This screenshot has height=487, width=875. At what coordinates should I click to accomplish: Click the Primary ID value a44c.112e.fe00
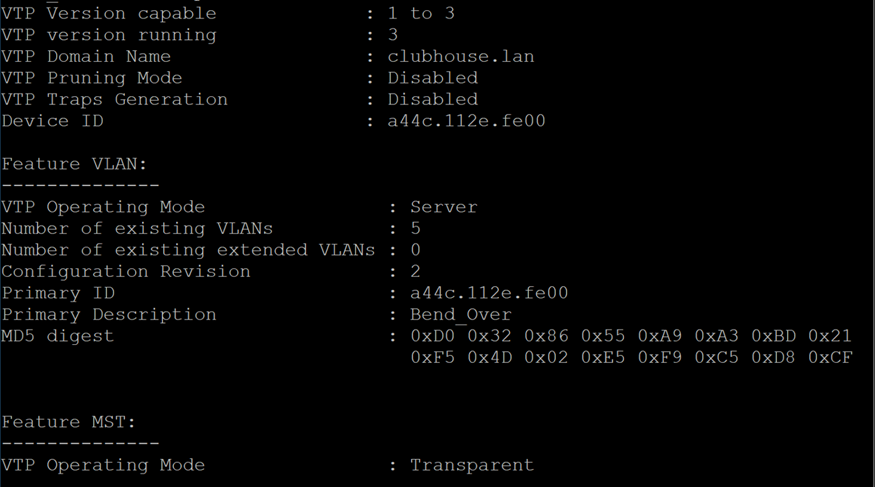click(x=489, y=293)
